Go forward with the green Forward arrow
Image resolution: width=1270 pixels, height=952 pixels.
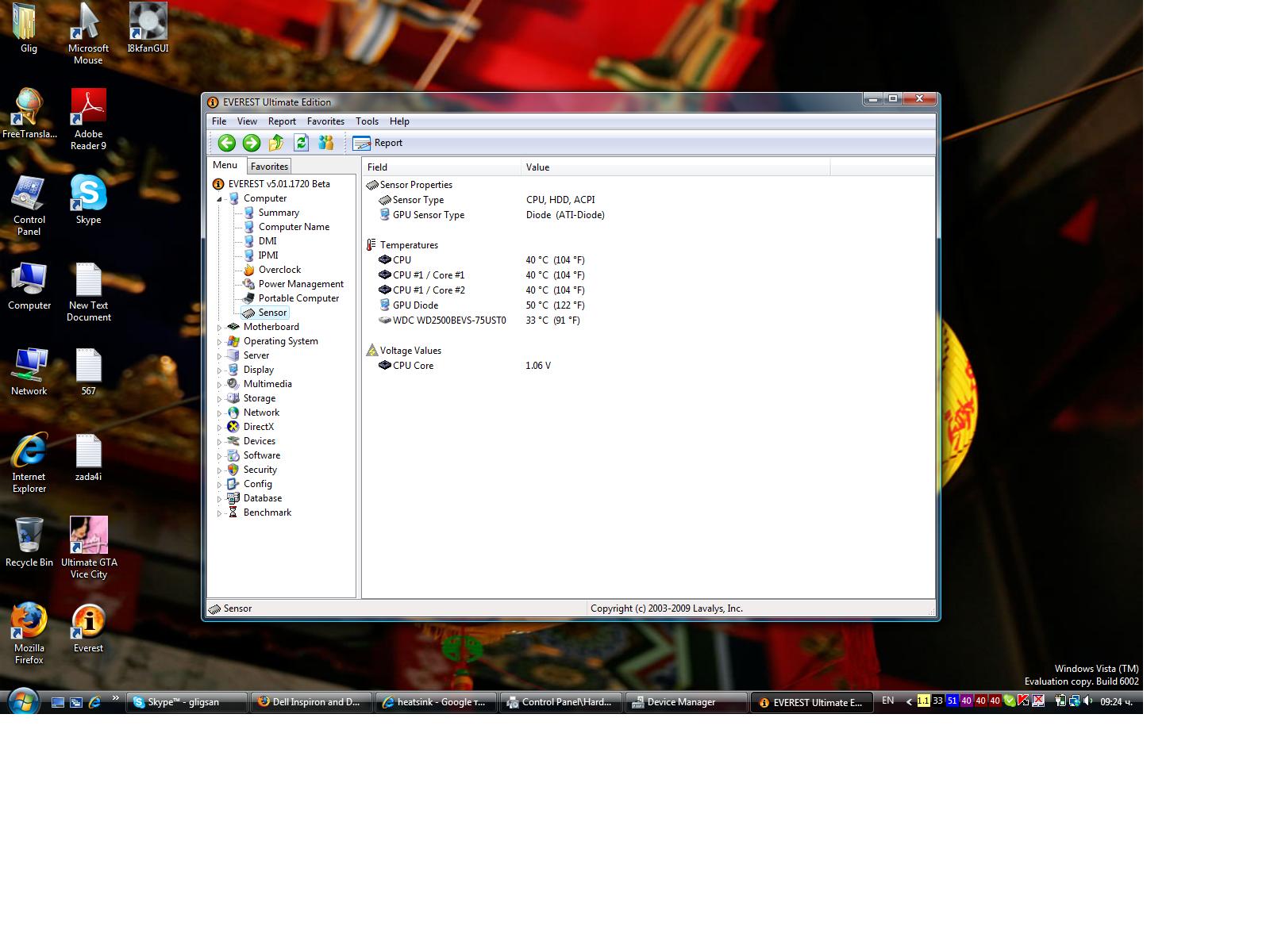click(251, 143)
